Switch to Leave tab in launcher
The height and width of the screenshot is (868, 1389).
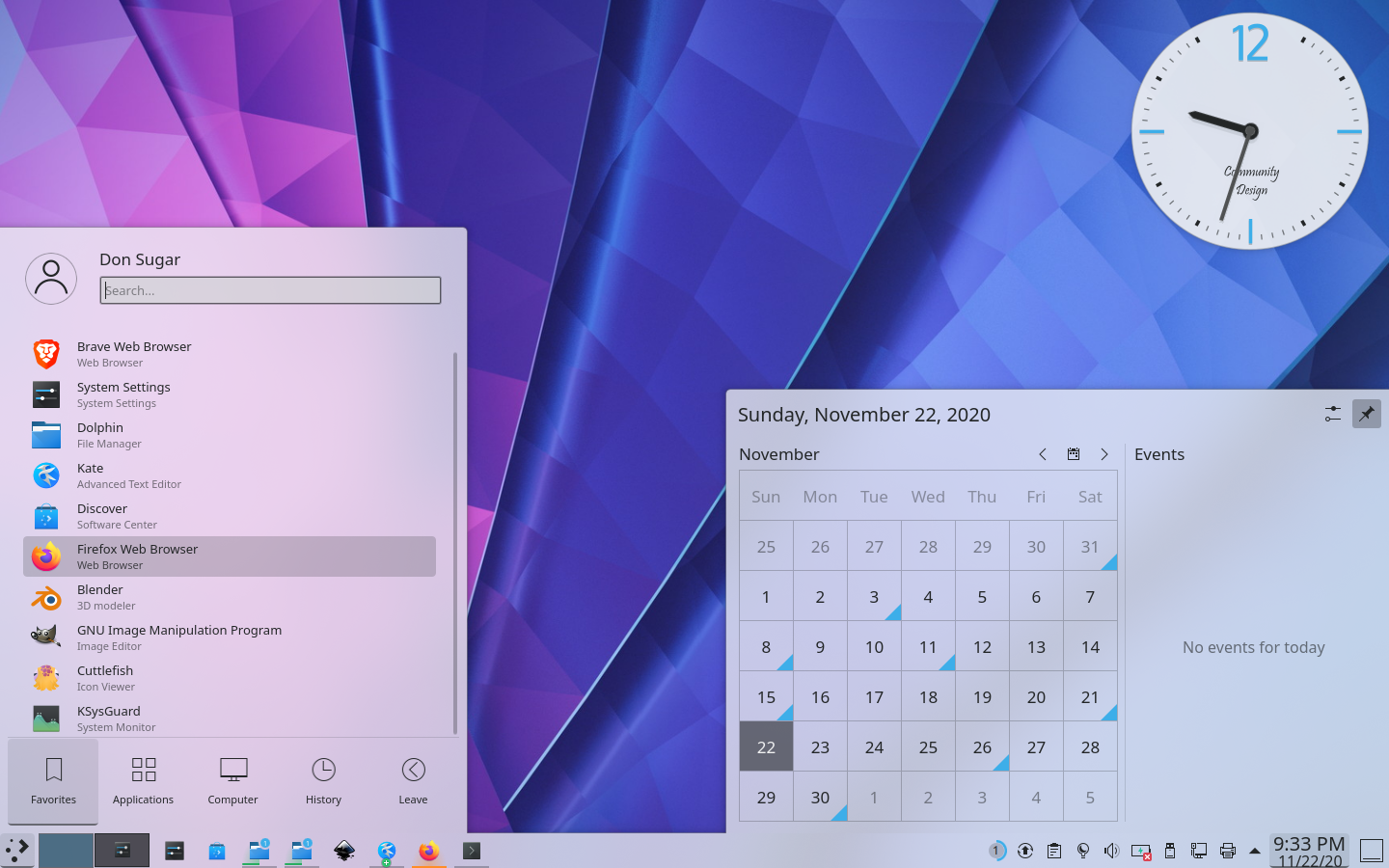coord(413,780)
